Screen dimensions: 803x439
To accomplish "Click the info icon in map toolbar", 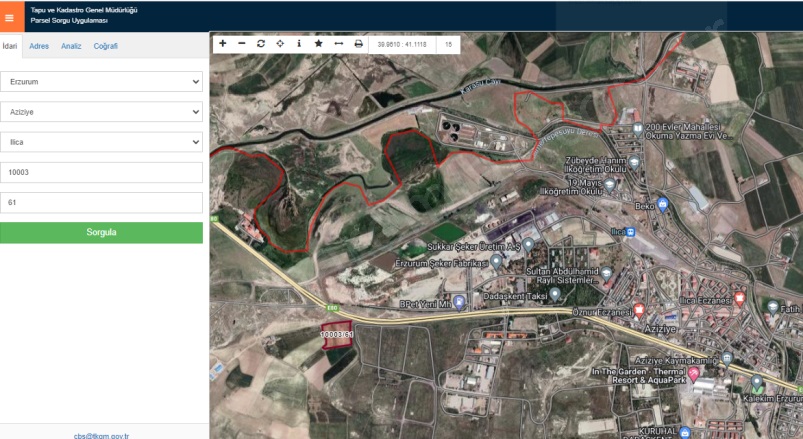I will click(x=299, y=44).
